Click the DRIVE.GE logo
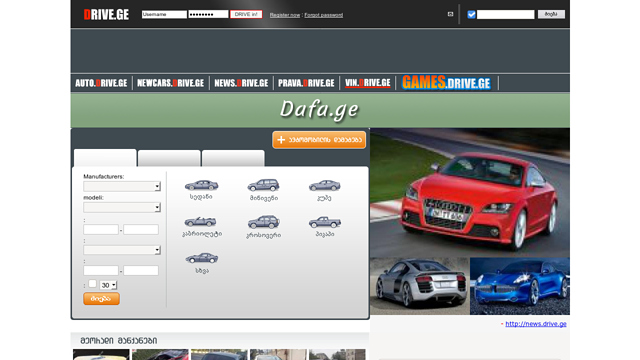This screenshot has height=360, width=640. pyautogui.click(x=106, y=15)
